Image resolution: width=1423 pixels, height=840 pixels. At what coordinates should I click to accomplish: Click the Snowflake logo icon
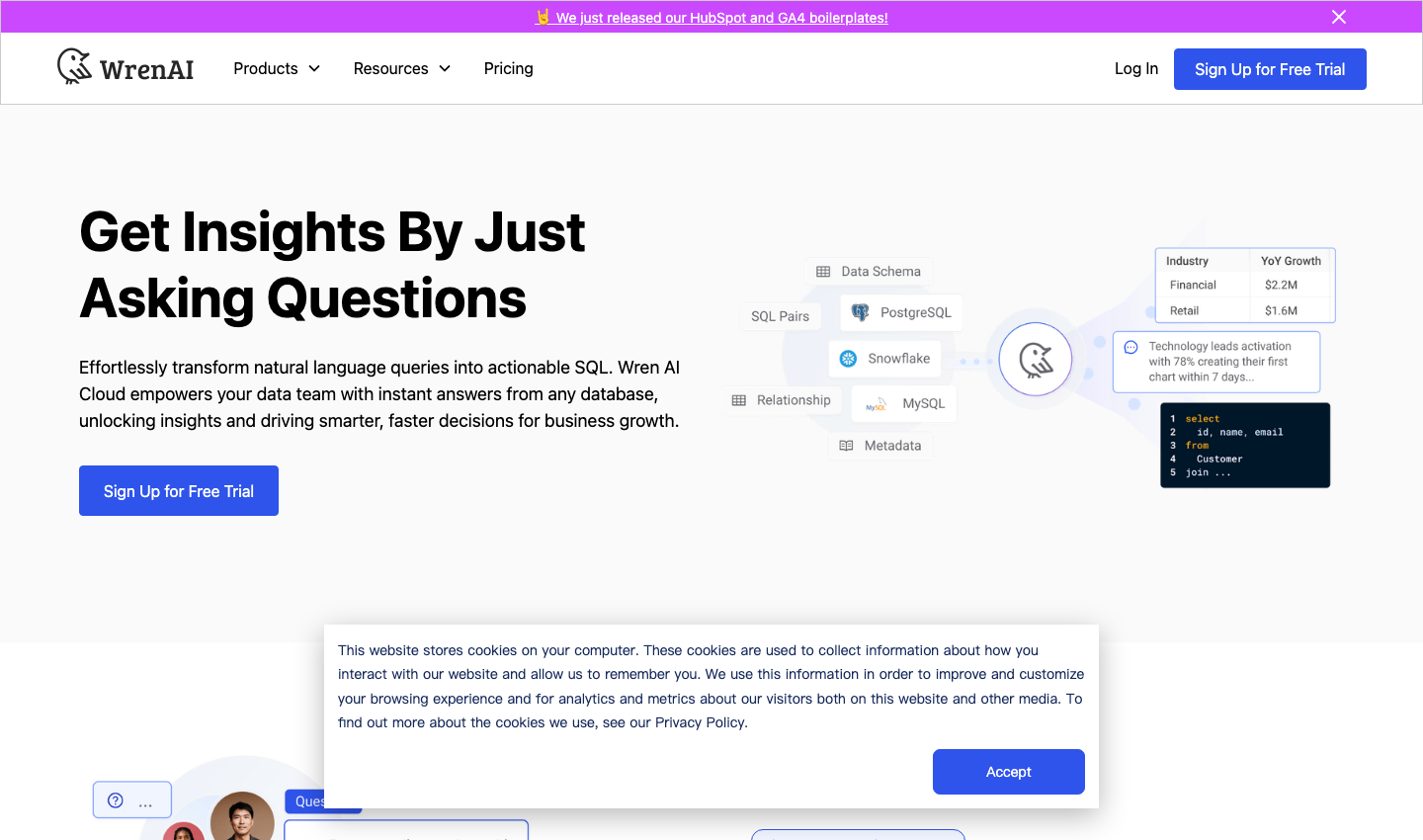click(x=848, y=359)
